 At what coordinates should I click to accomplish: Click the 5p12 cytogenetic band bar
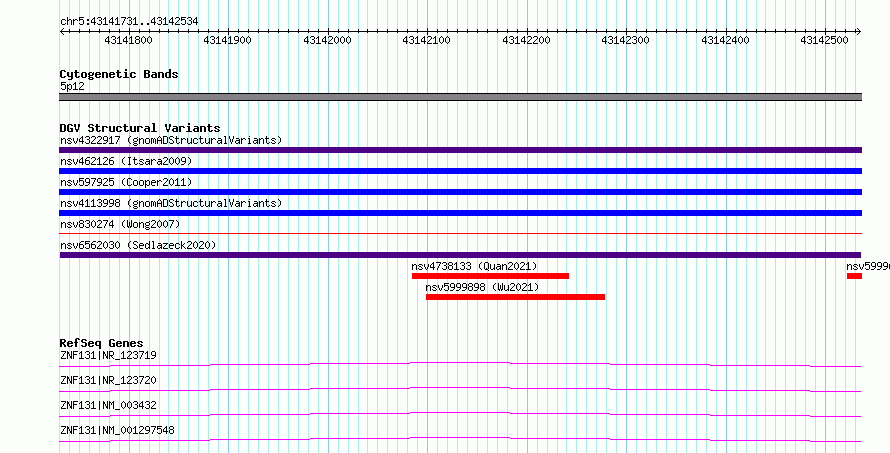pos(460,97)
